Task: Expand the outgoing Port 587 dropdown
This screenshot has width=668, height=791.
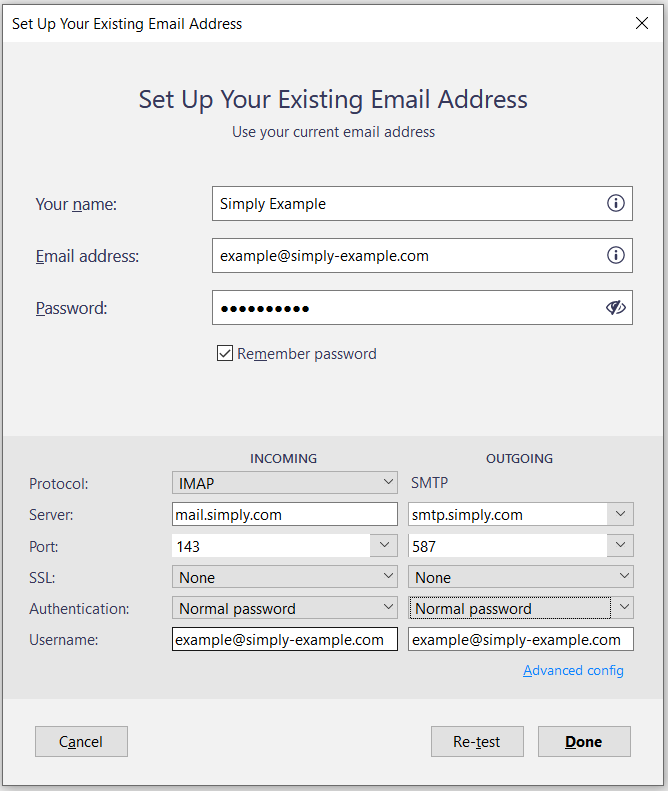Action: point(621,546)
